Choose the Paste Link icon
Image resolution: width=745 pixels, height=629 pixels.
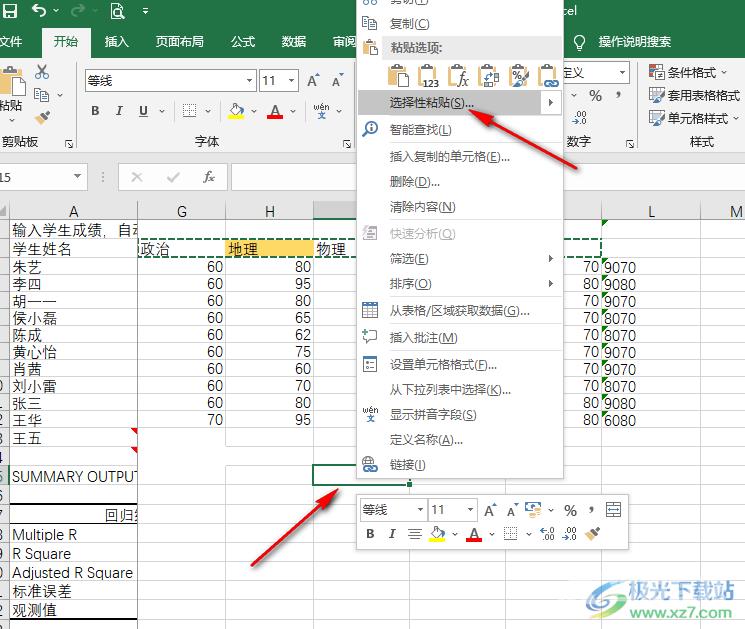[548, 76]
